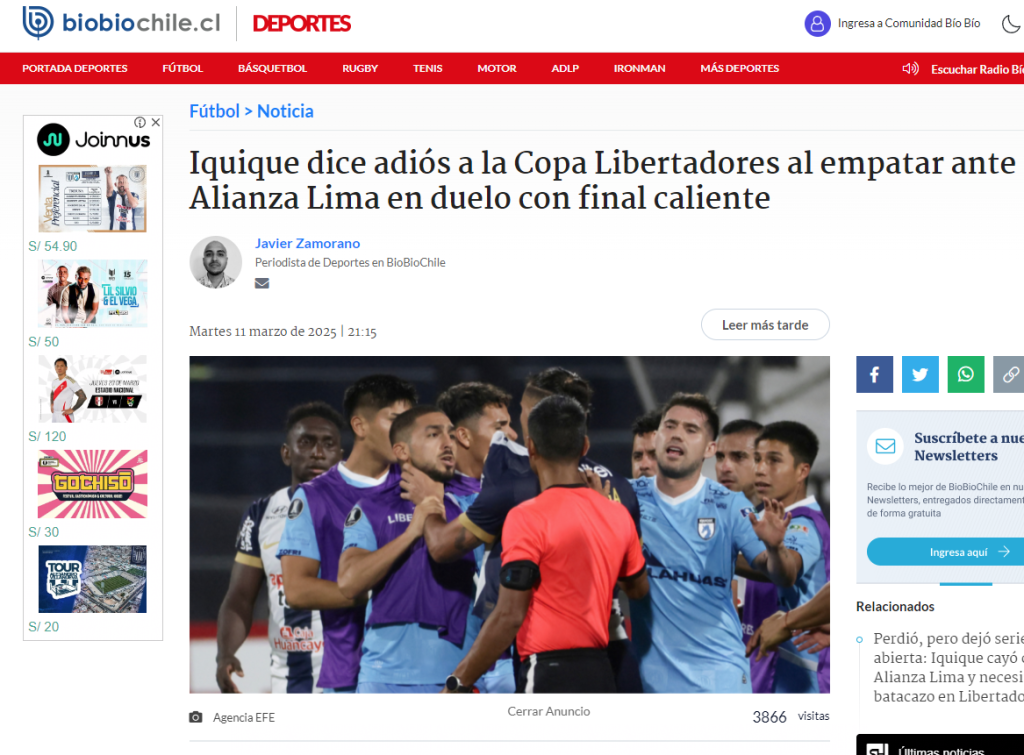The image size is (1024, 755).
Task: Open Comunidad Bío Bío user avatar icon
Action: pos(817,24)
